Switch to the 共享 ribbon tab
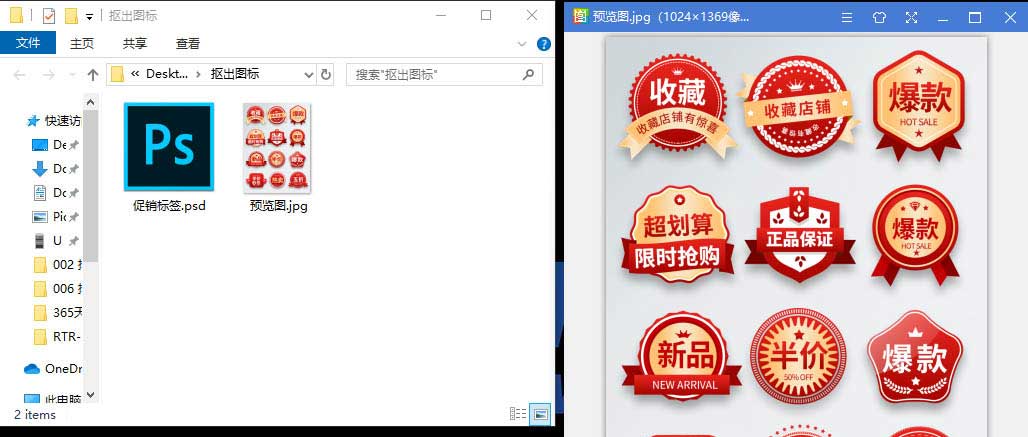Viewport: 1028px width, 437px height. coord(135,43)
